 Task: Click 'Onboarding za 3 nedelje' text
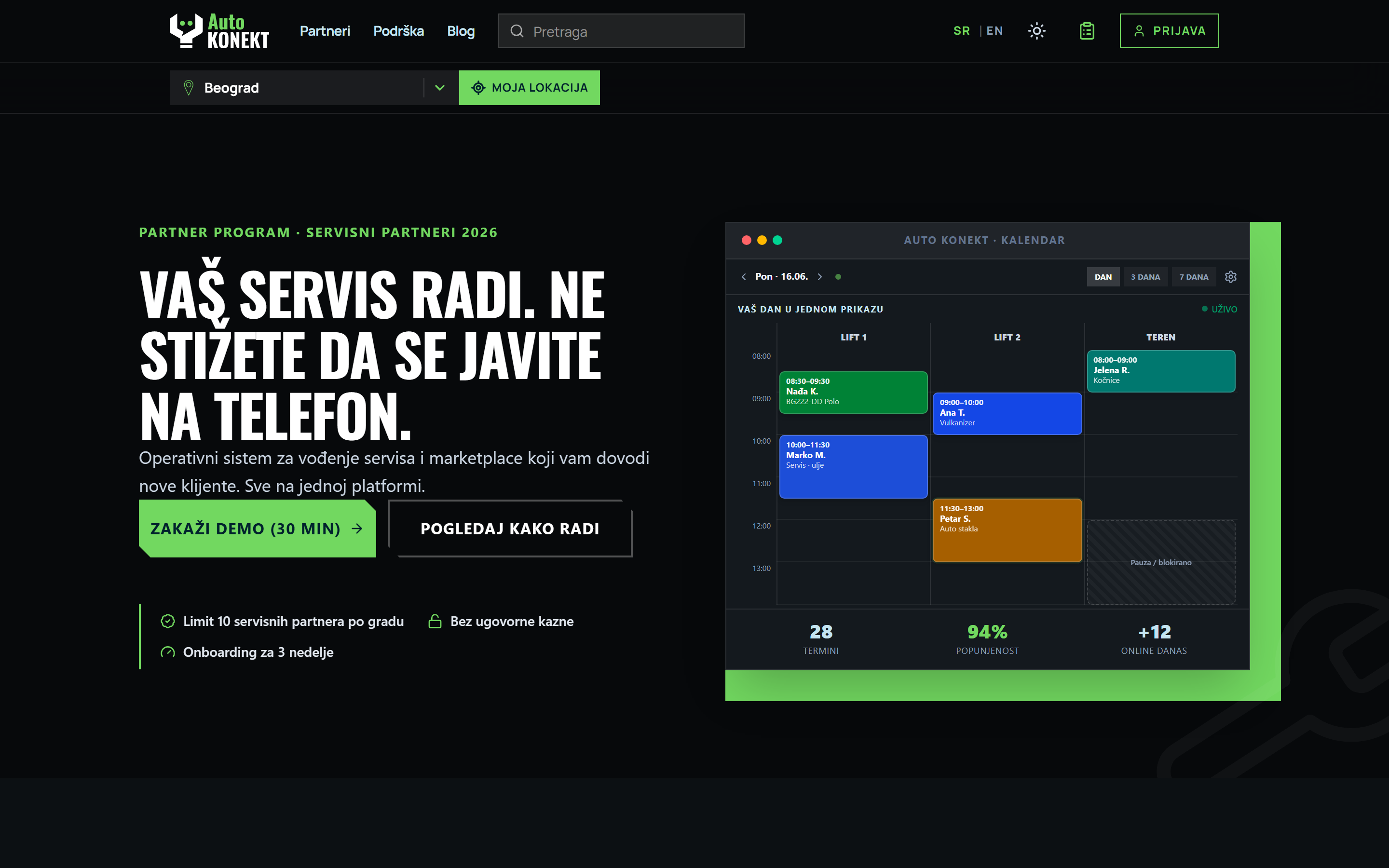click(x=259, y=652)
